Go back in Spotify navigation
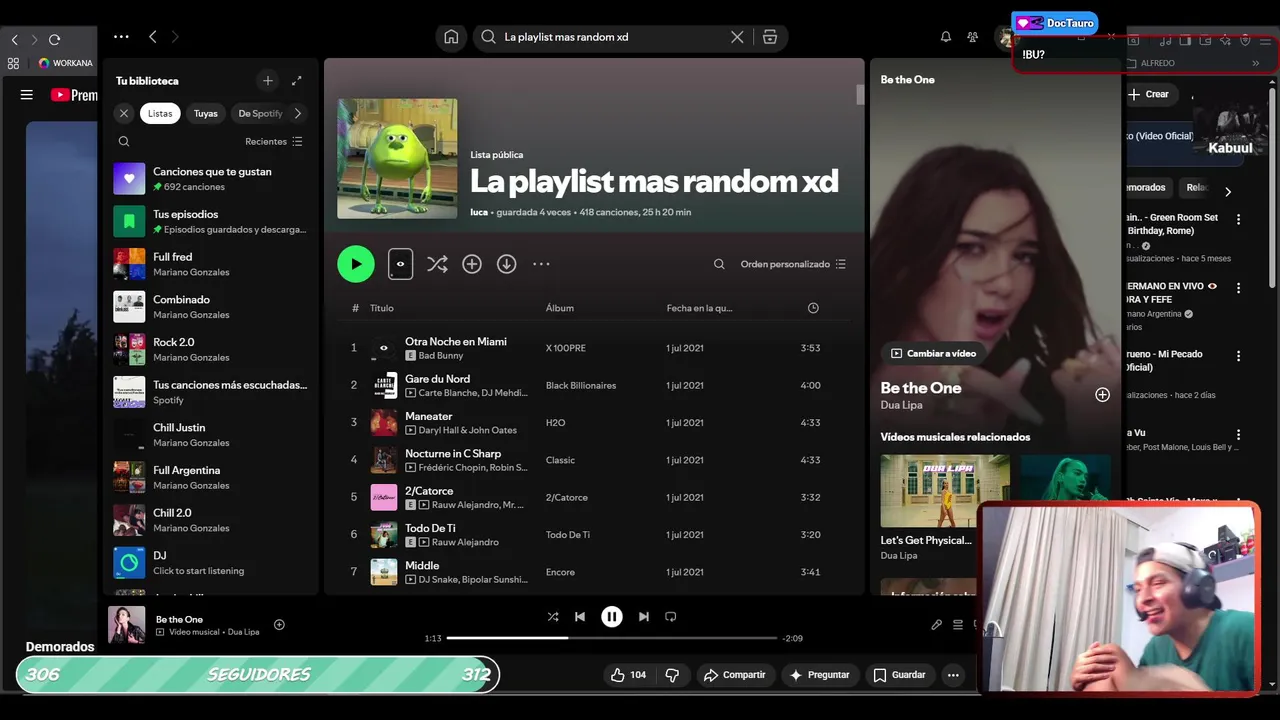The image size is (1280, 720). (153, 37)
